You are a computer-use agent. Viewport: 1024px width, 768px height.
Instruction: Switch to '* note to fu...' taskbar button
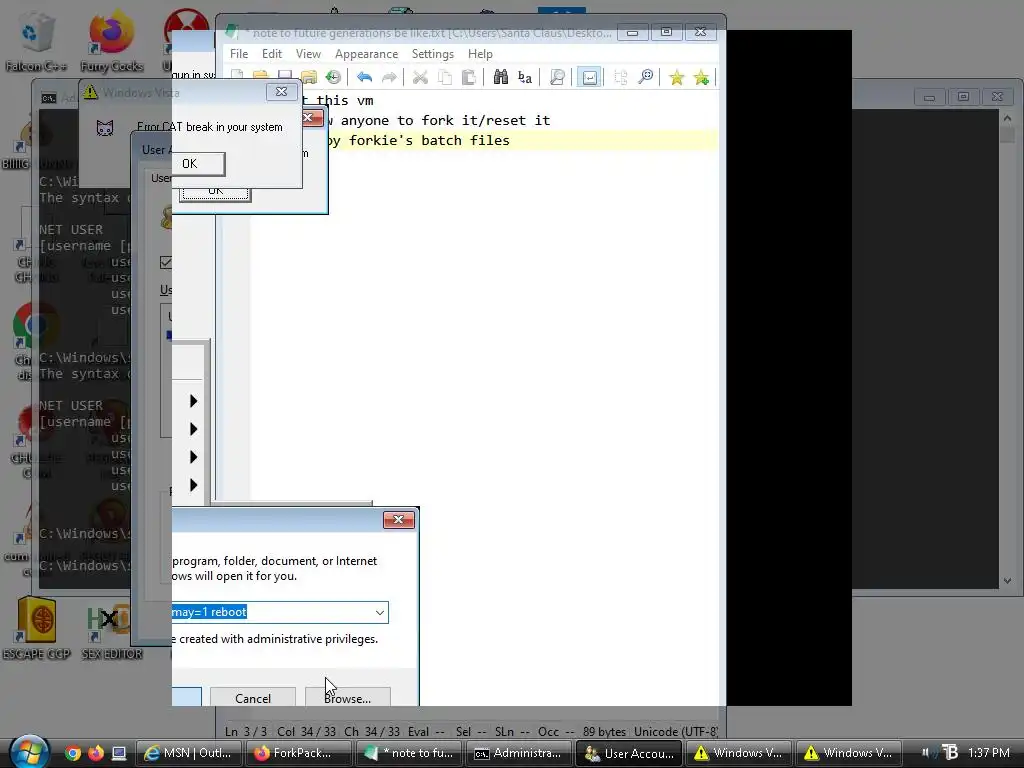click(x=409, y=753)
